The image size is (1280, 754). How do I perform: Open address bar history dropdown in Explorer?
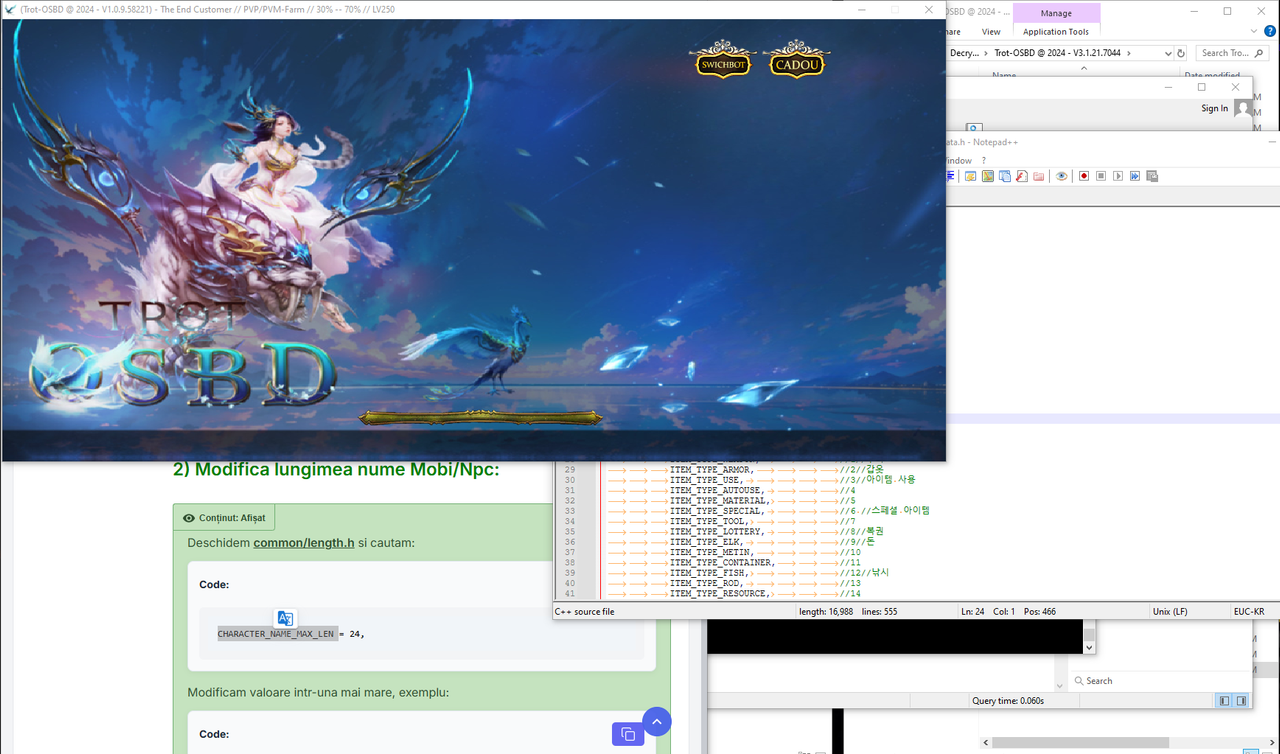[1167, 53]
